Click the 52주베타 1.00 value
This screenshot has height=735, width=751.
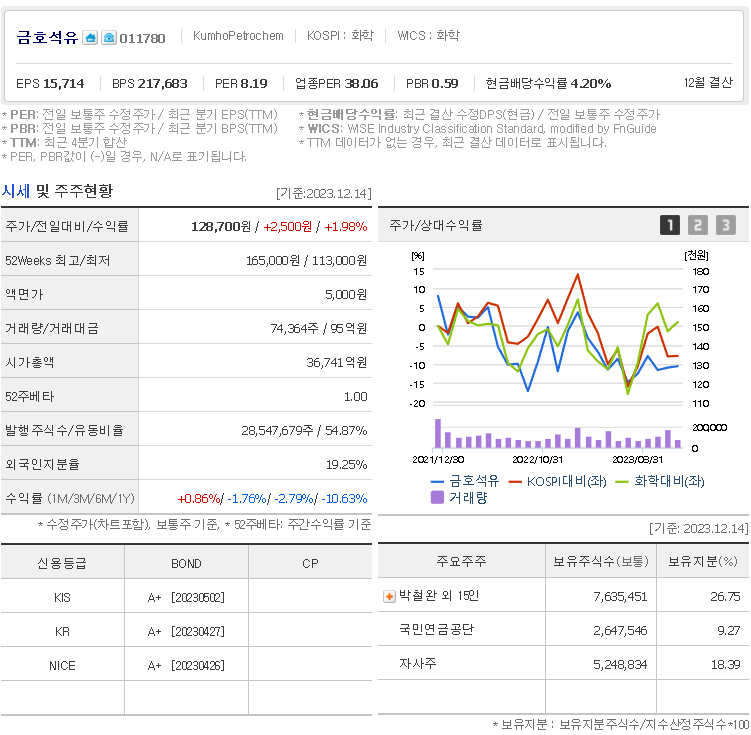click(x=355, y=396)
